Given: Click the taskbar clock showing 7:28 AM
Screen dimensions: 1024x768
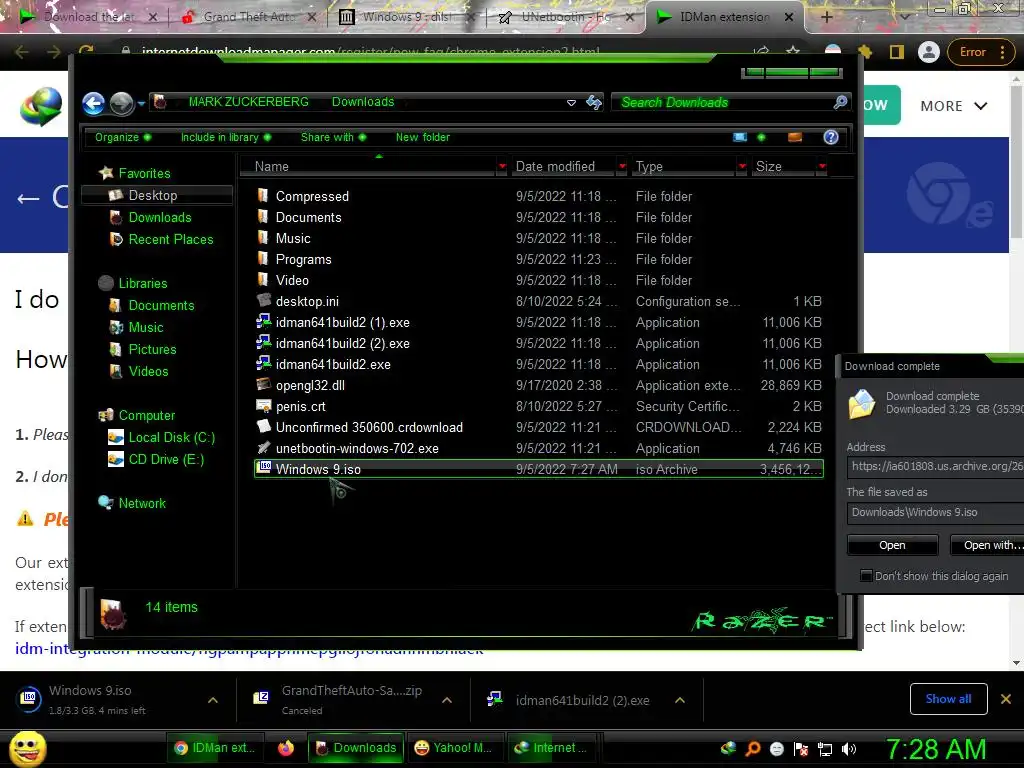Looking at the screenshot, I should pyautogui.click(x=936, y=748).
